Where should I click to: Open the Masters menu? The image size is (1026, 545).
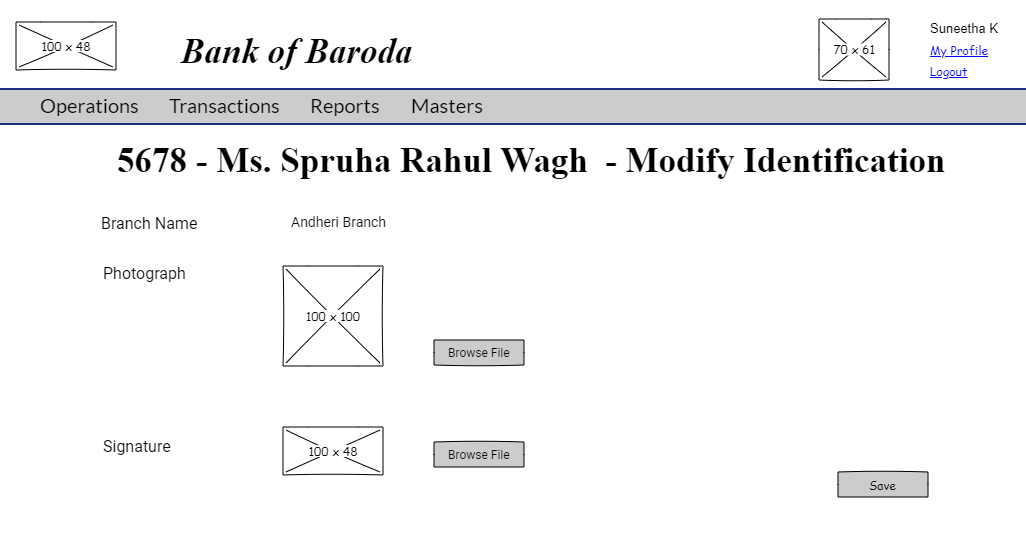tap(446, 106)
